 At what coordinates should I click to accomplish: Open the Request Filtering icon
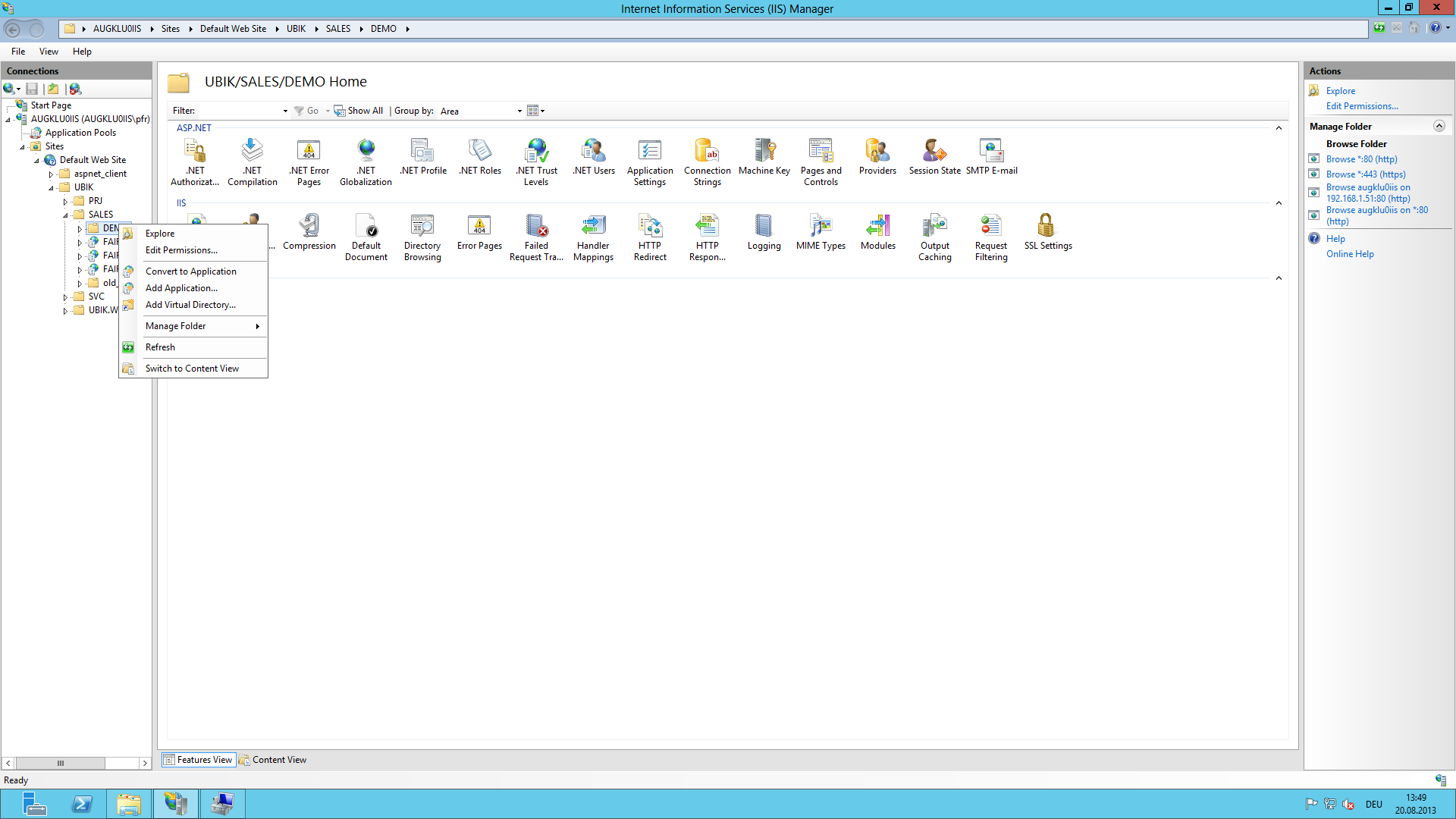click(x=990, y=227)
